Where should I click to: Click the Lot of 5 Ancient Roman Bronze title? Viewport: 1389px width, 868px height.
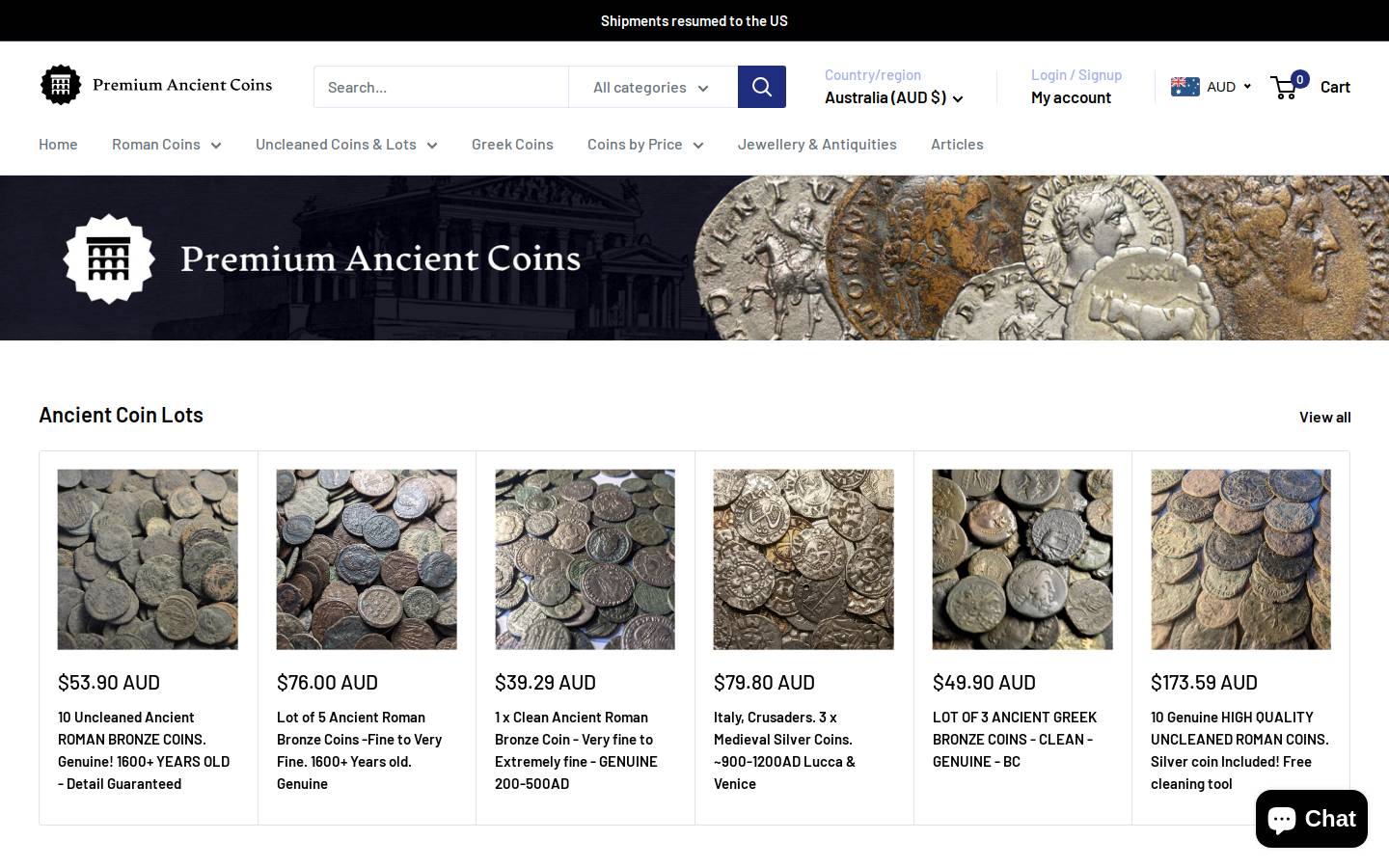point(359,750)
